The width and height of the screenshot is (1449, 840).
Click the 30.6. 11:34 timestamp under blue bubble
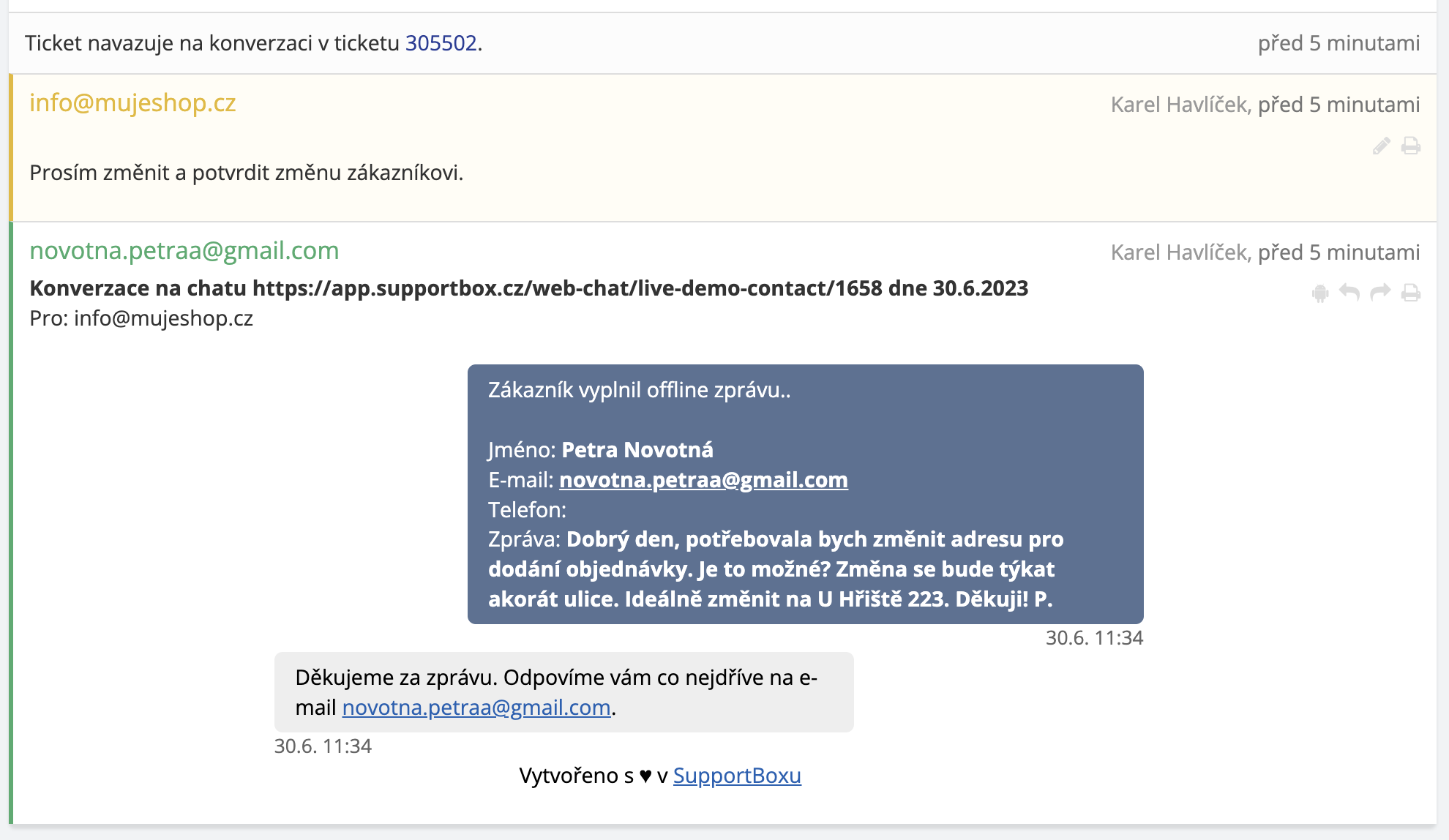point(1093,638)
